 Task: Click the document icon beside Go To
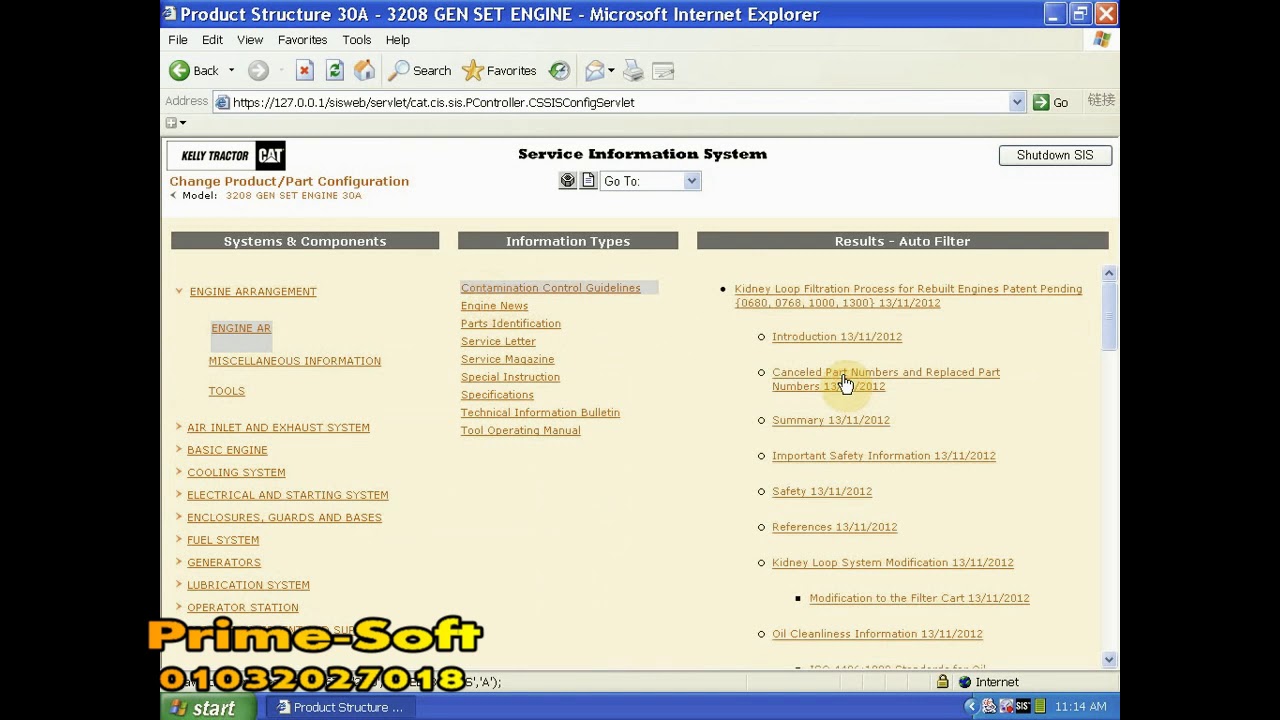[588, 181]
